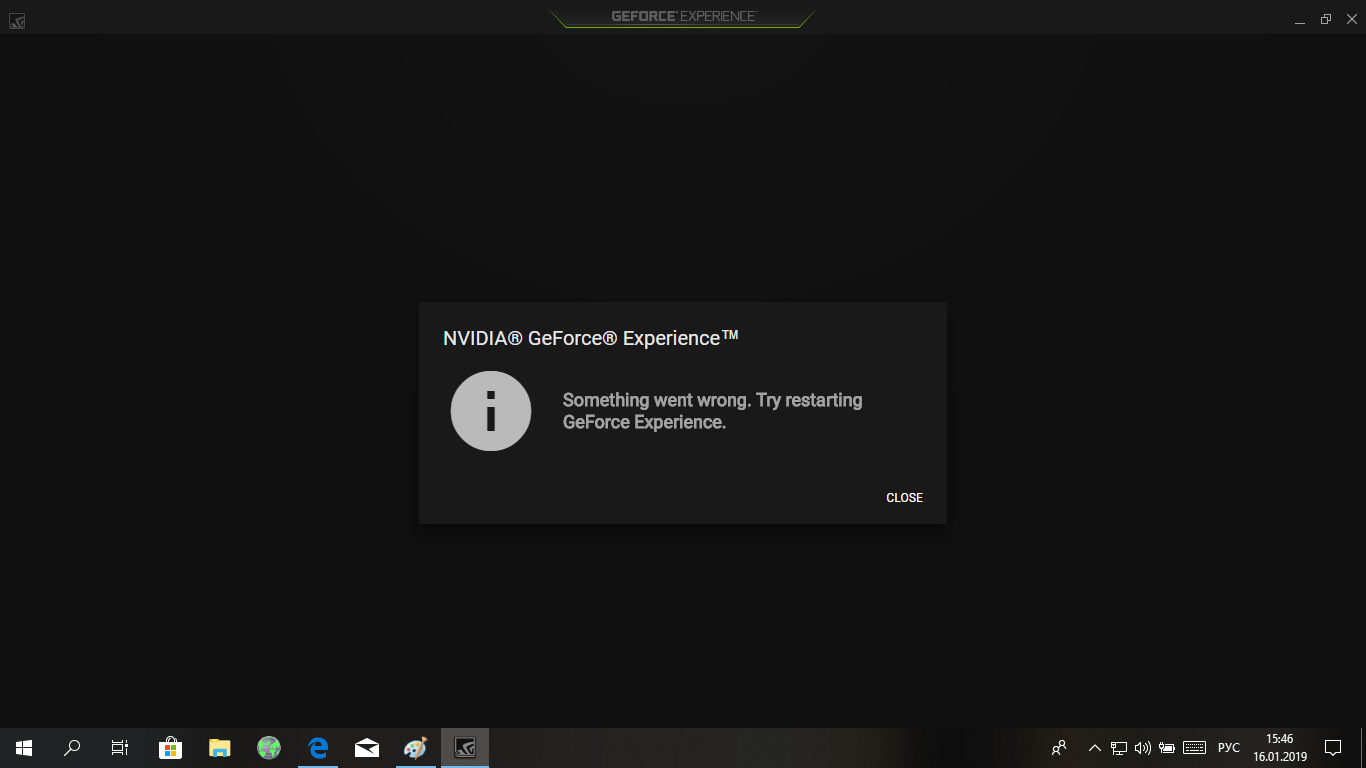This screenshot has width=1366, height=768.
Task: Open the green globe app on the taskbar
Action: [x=269, y=747]
